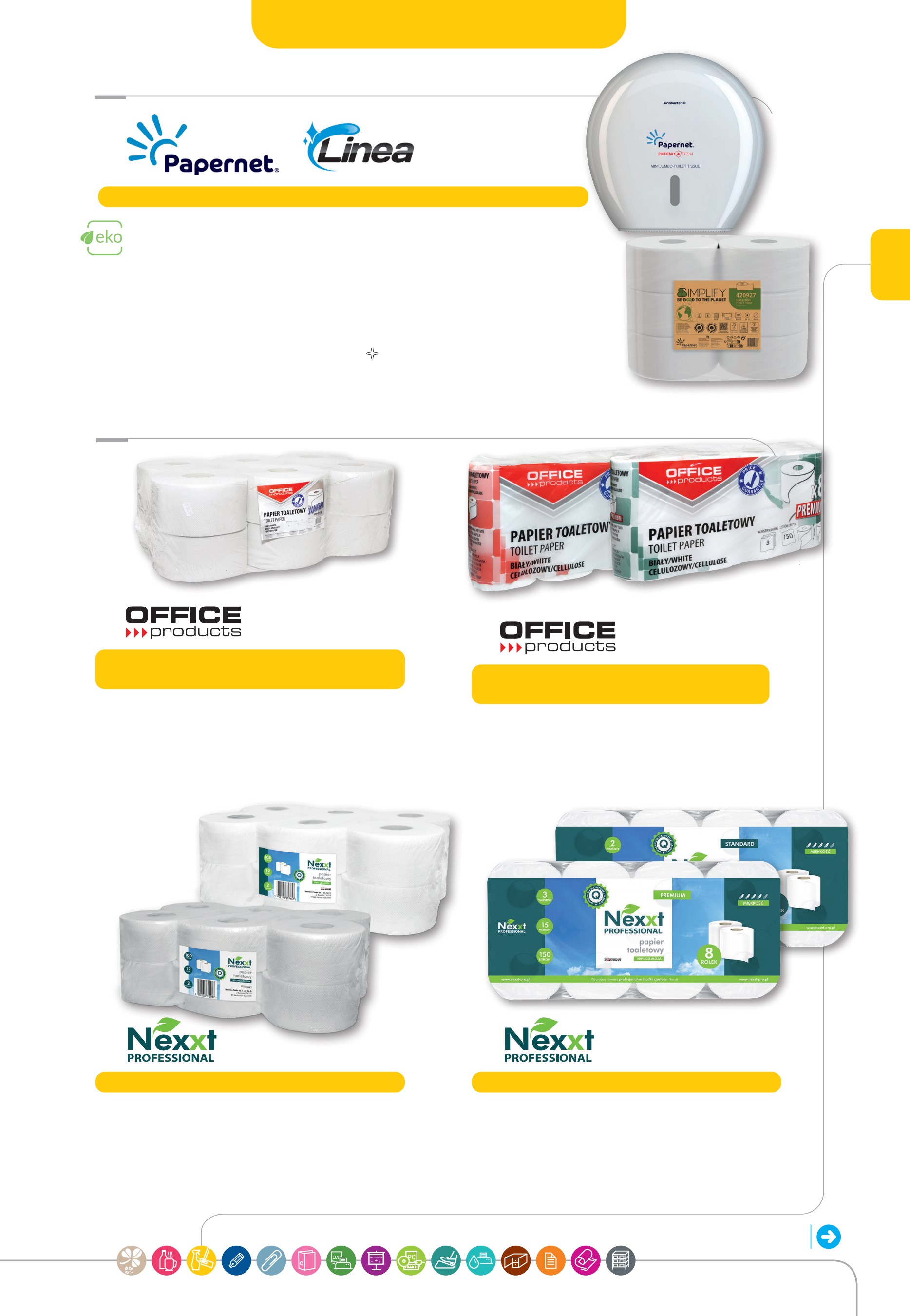The image size is (910, 1316).
Task: Click the light blue paperclip category icon
Action: [x=271, y=1260]
